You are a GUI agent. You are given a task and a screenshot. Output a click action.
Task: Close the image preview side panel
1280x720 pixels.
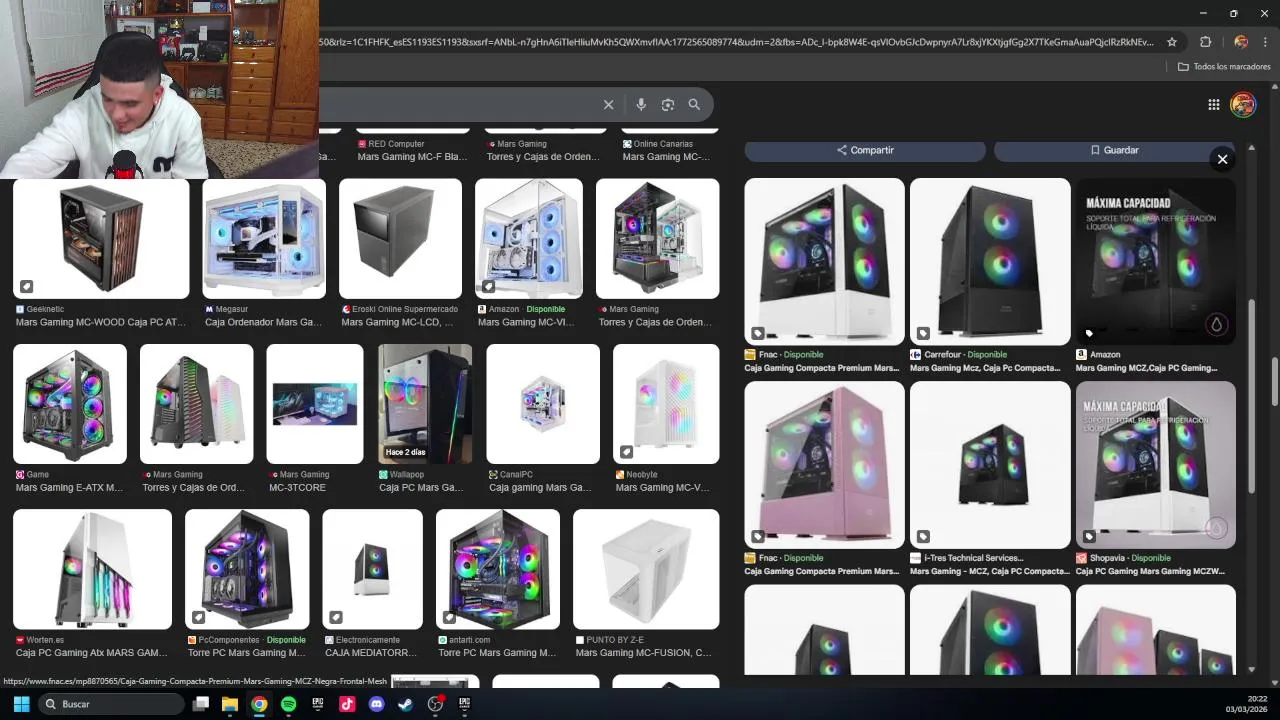[x=1222, y=159]
